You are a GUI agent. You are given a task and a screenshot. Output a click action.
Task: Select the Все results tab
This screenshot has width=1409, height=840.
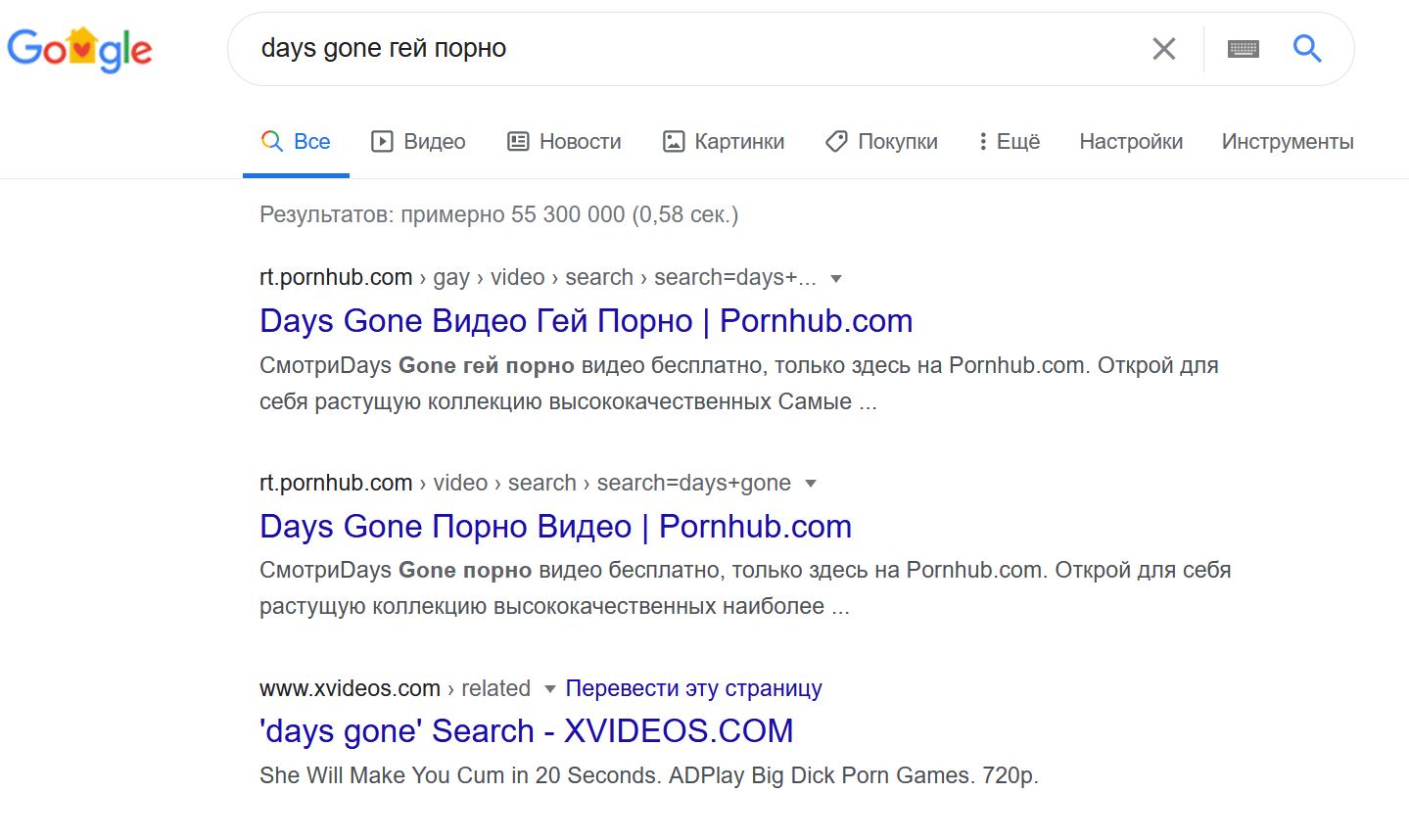(296, 142)
